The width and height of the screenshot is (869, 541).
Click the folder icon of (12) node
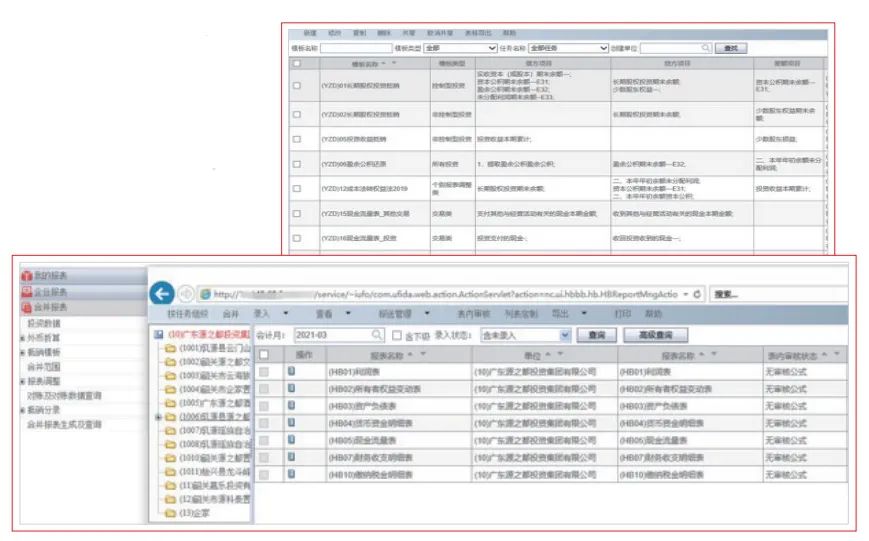(x=170, y=499)
